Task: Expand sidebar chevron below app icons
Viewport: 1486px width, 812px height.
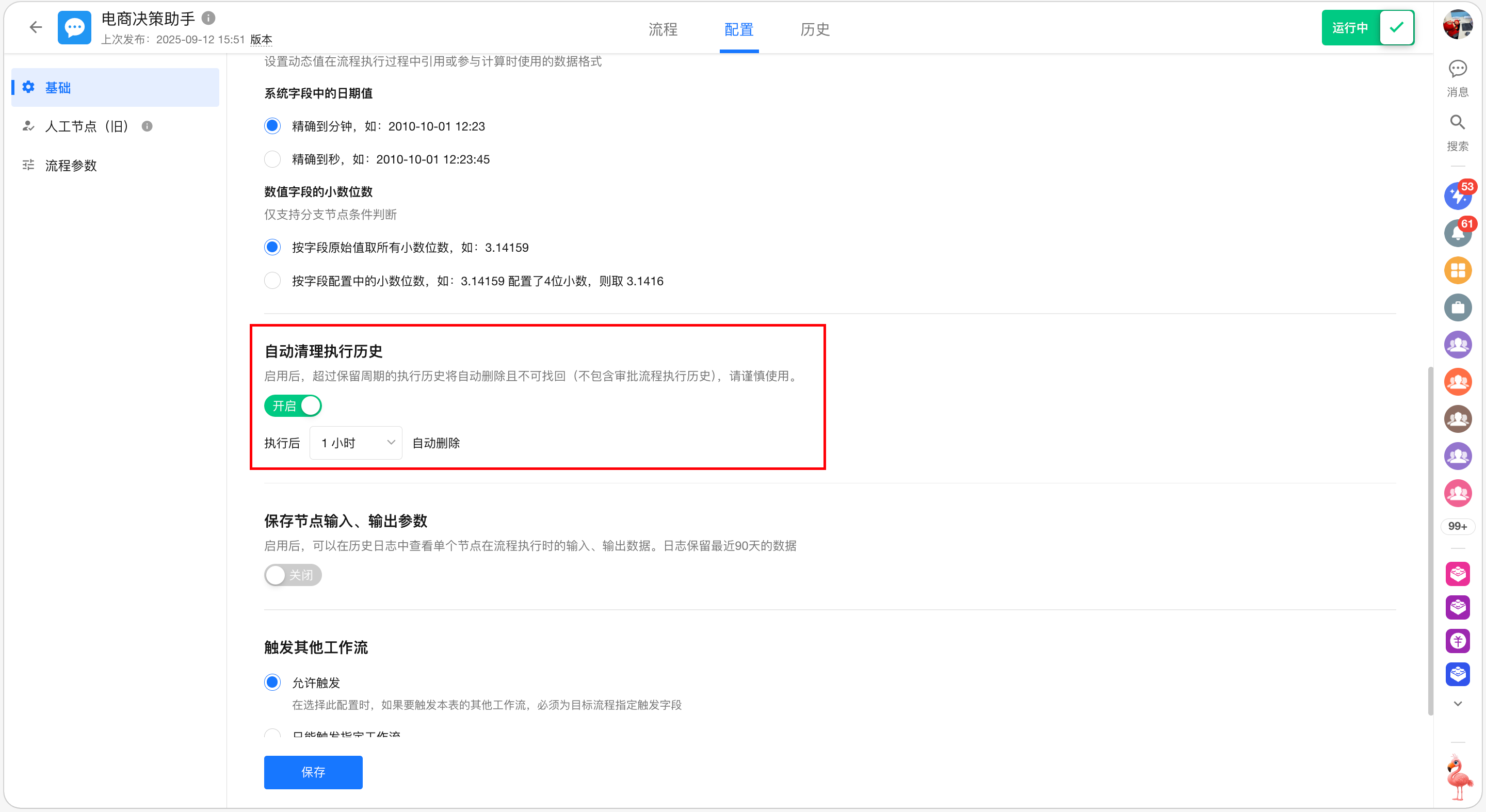Action: (1457, 704)
